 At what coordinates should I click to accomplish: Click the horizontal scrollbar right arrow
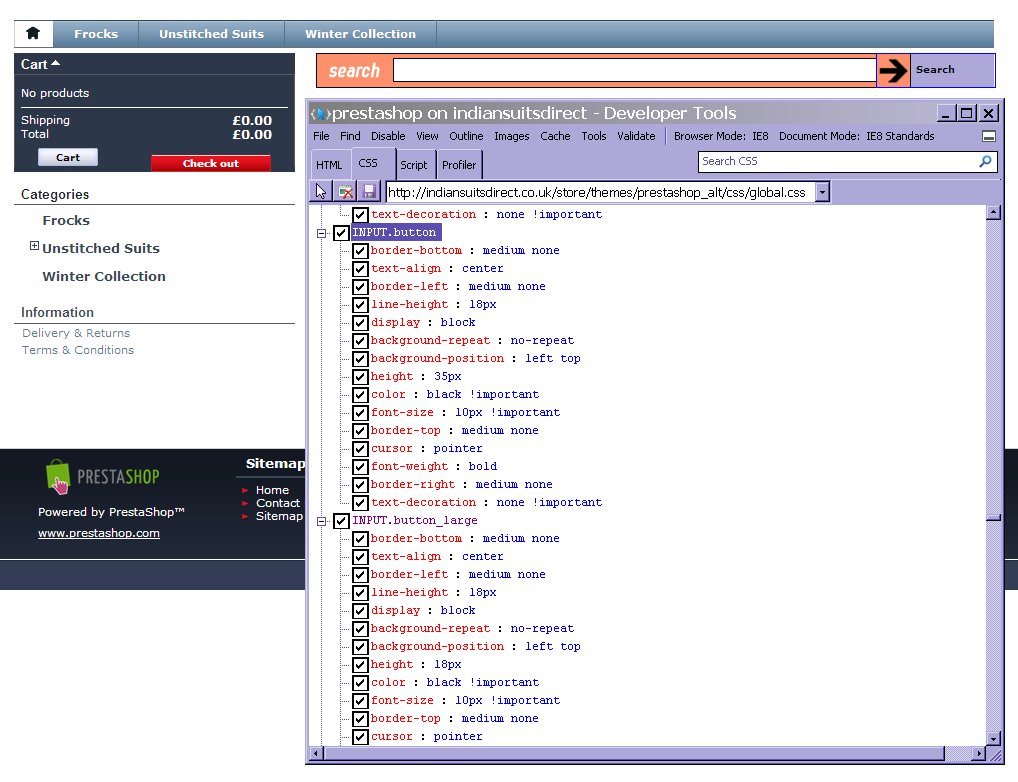[x=979, y=753]
